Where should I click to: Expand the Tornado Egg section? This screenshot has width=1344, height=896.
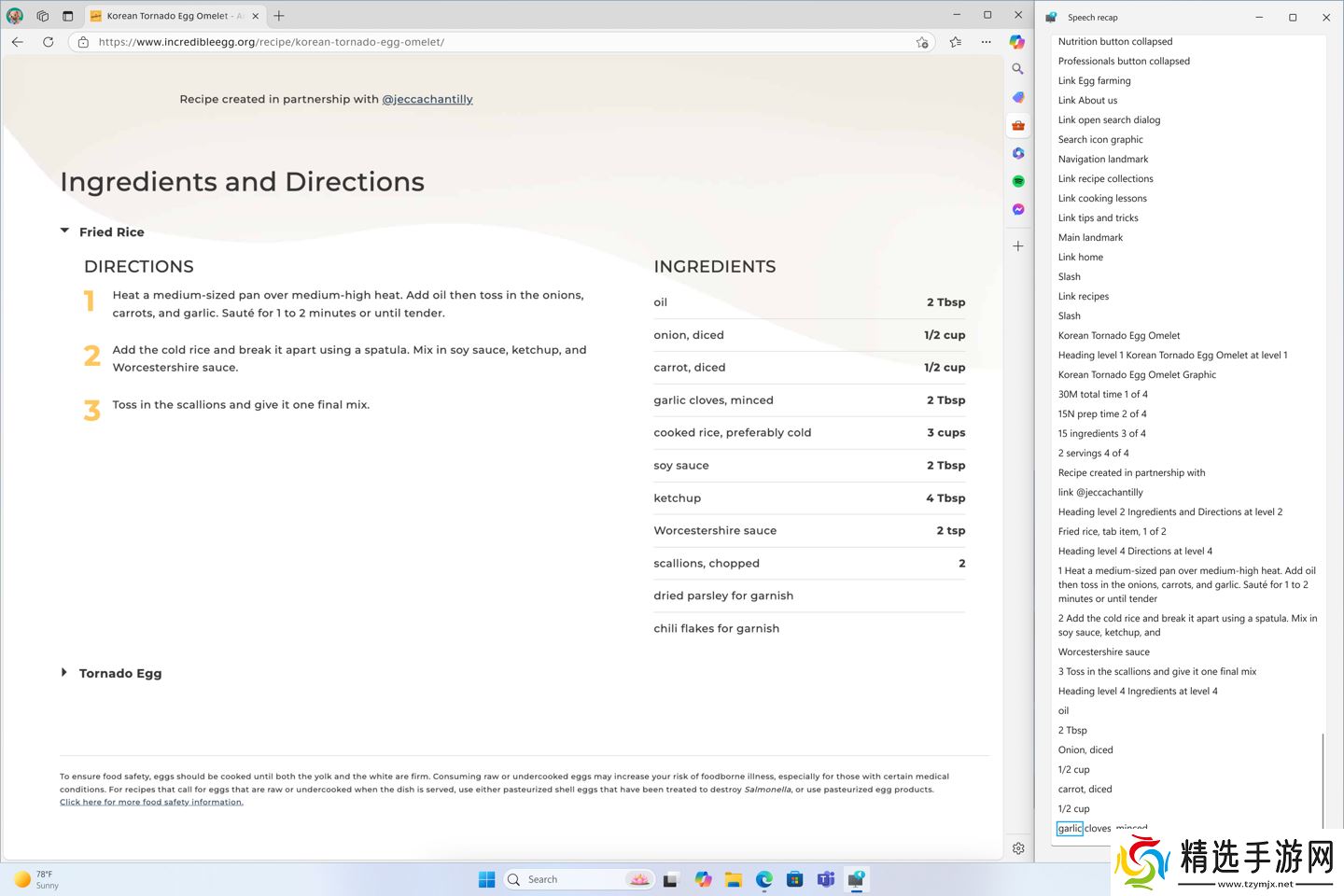[x=64, y=673]
